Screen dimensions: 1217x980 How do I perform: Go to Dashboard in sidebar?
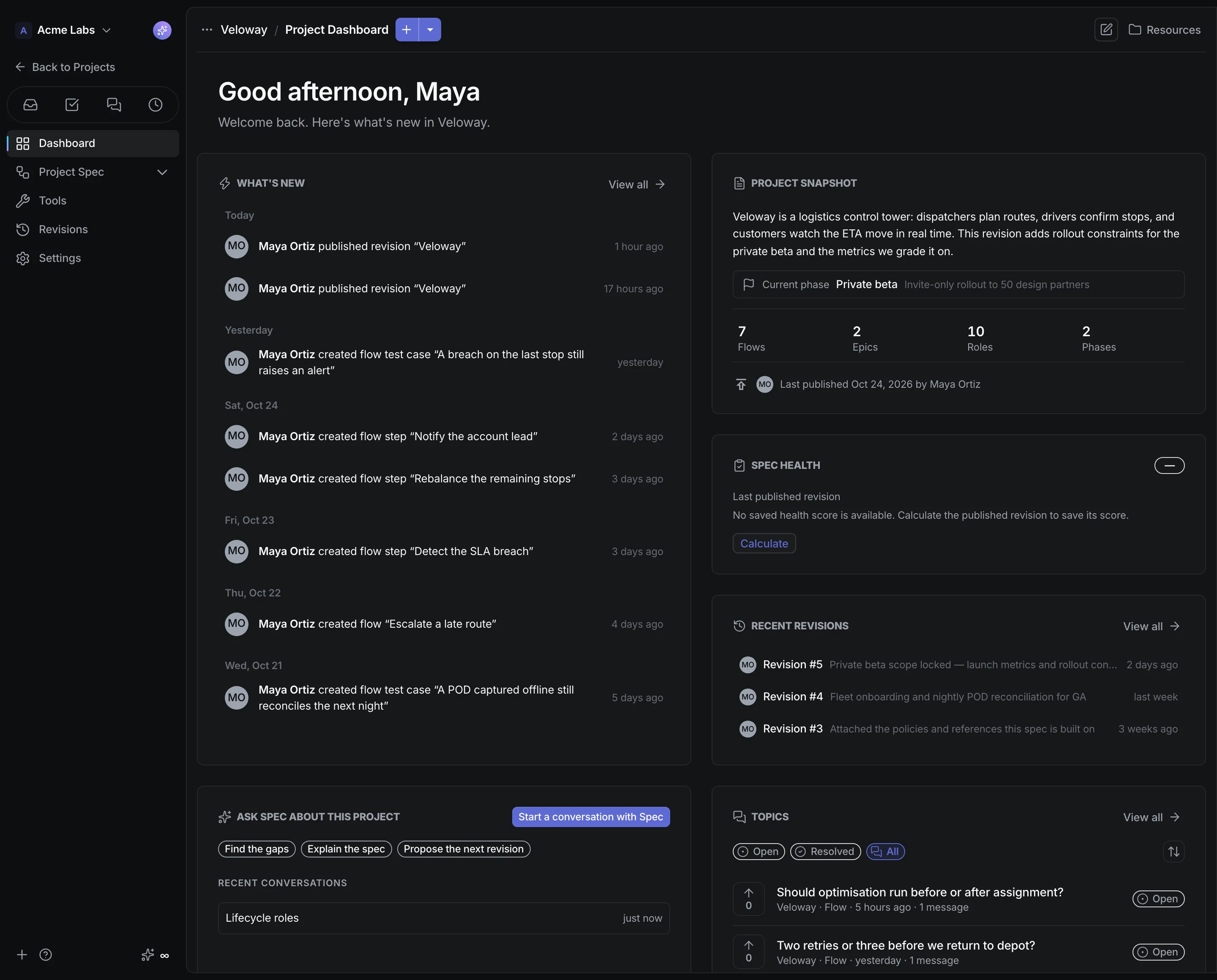tap(93, 143)
